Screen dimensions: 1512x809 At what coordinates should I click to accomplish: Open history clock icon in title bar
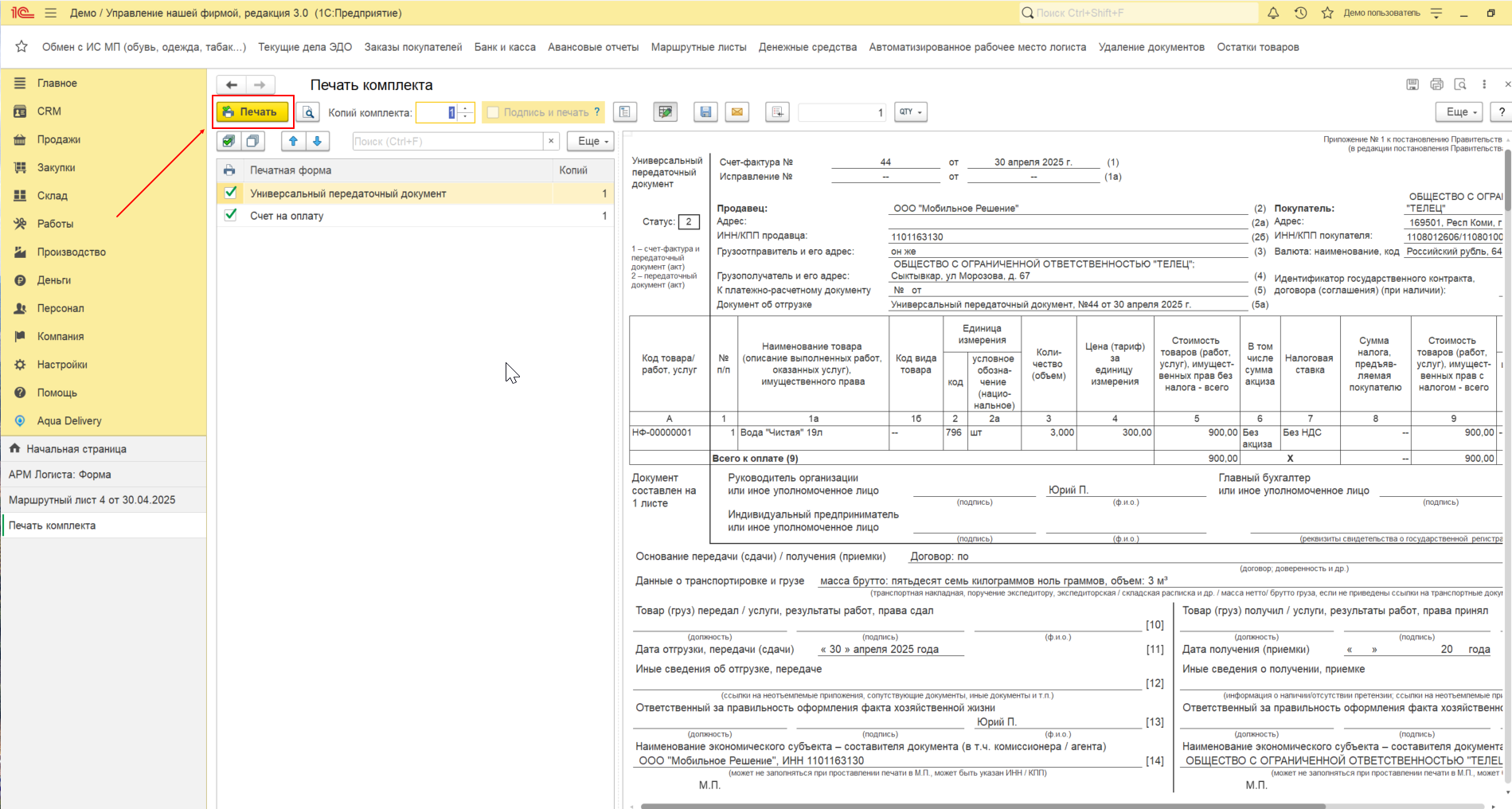click(x=1300, y=13)
